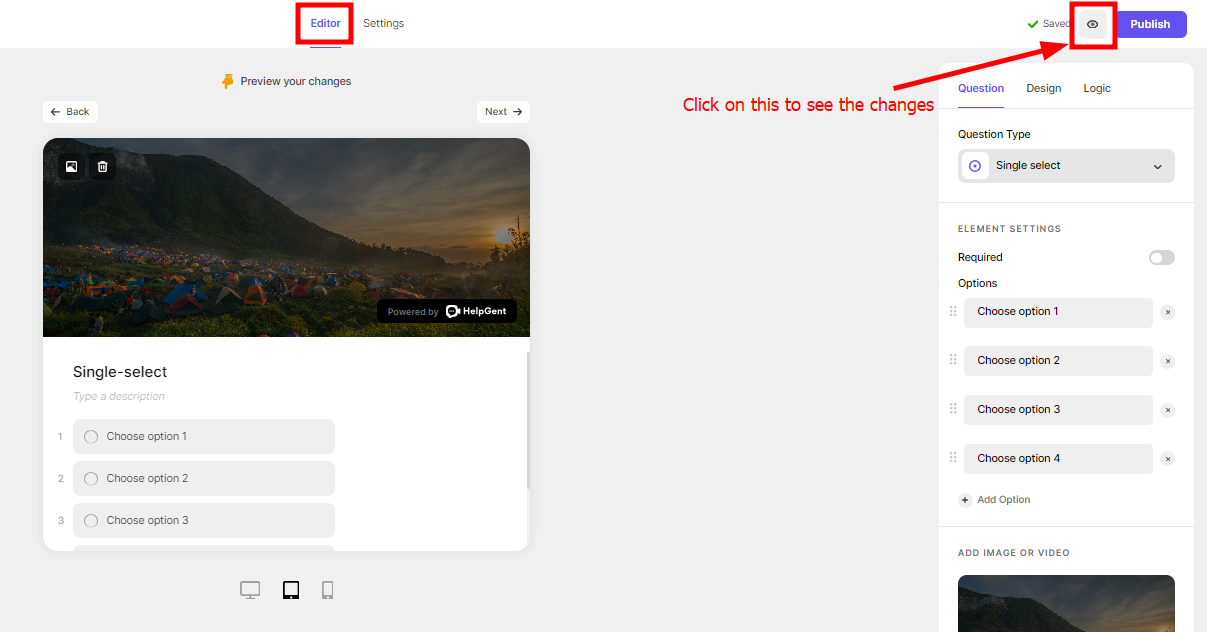Viewport: 1207px width, 632px height.
Task: Go Back to previous question
Action: click(x=70, y=112)
